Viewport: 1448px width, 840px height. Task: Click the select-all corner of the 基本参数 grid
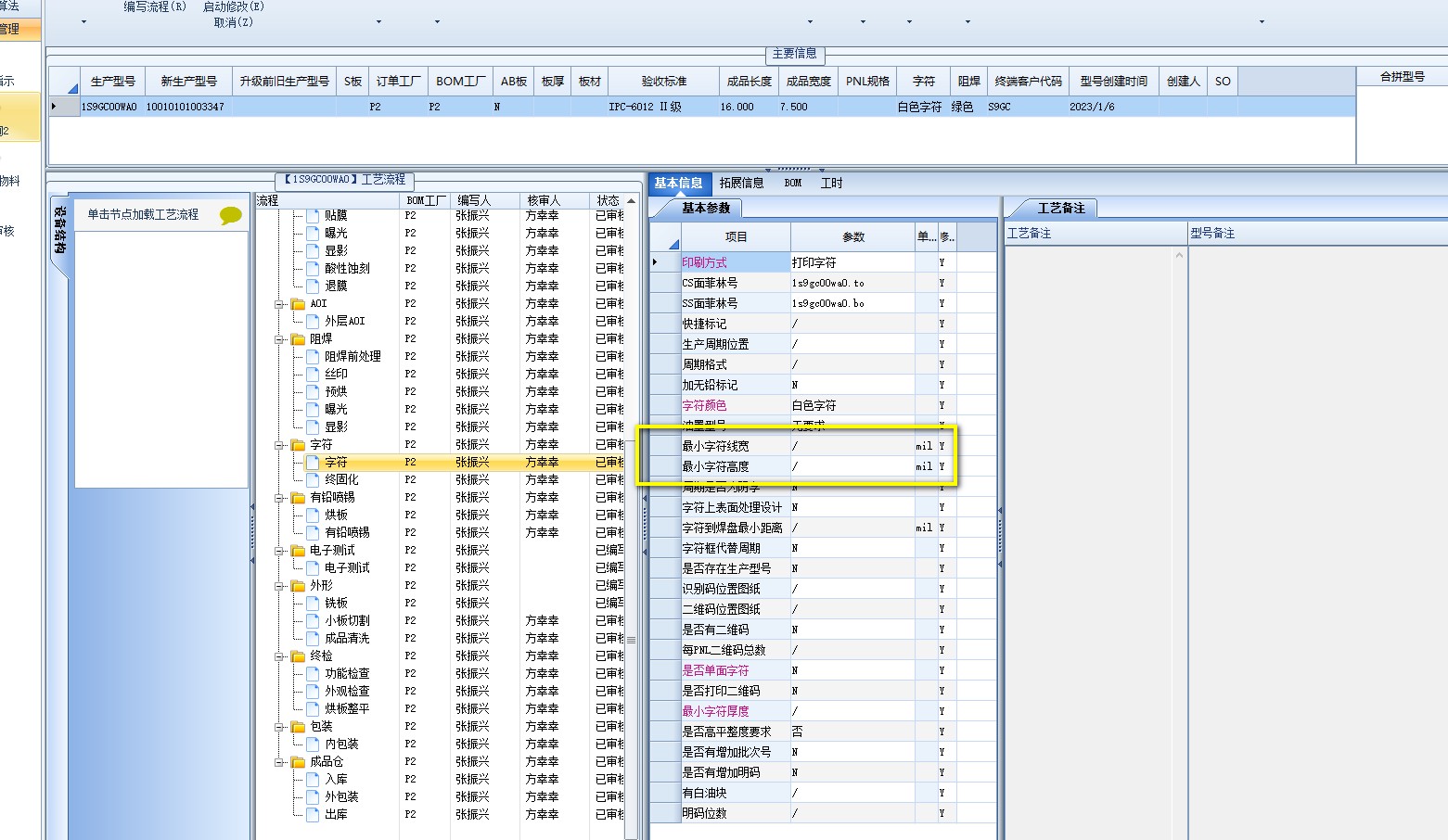pyautogui.click(x=665, y=236)
